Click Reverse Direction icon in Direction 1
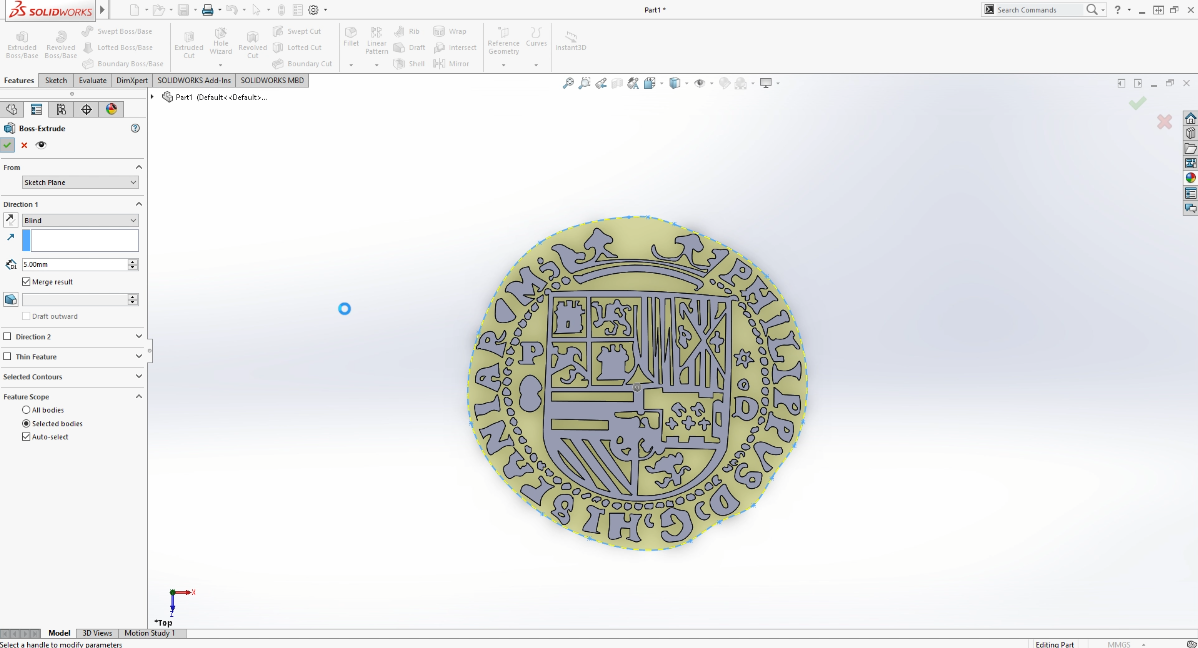 tap(10, 220)
